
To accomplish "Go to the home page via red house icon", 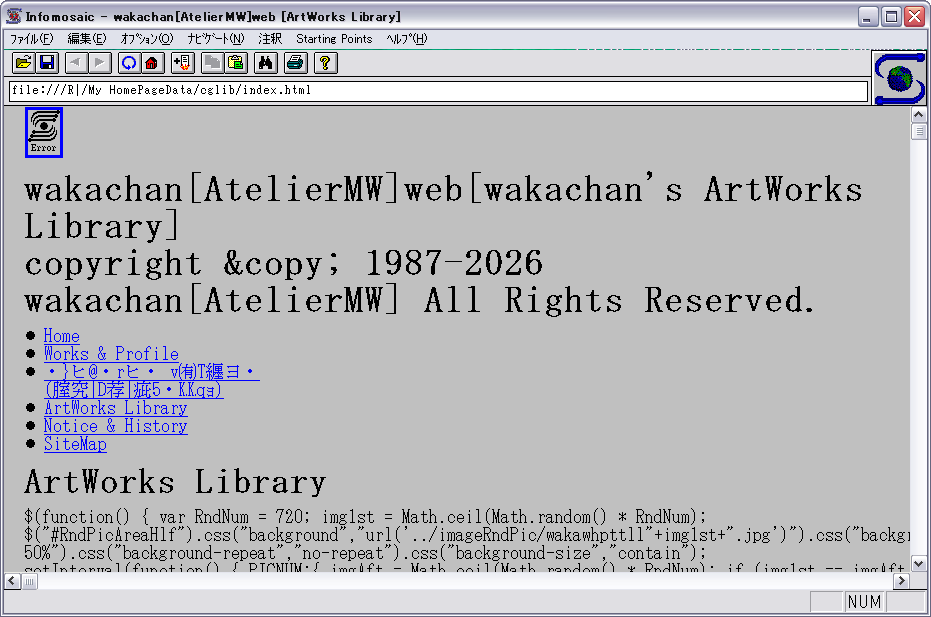I will click(152, 63).
